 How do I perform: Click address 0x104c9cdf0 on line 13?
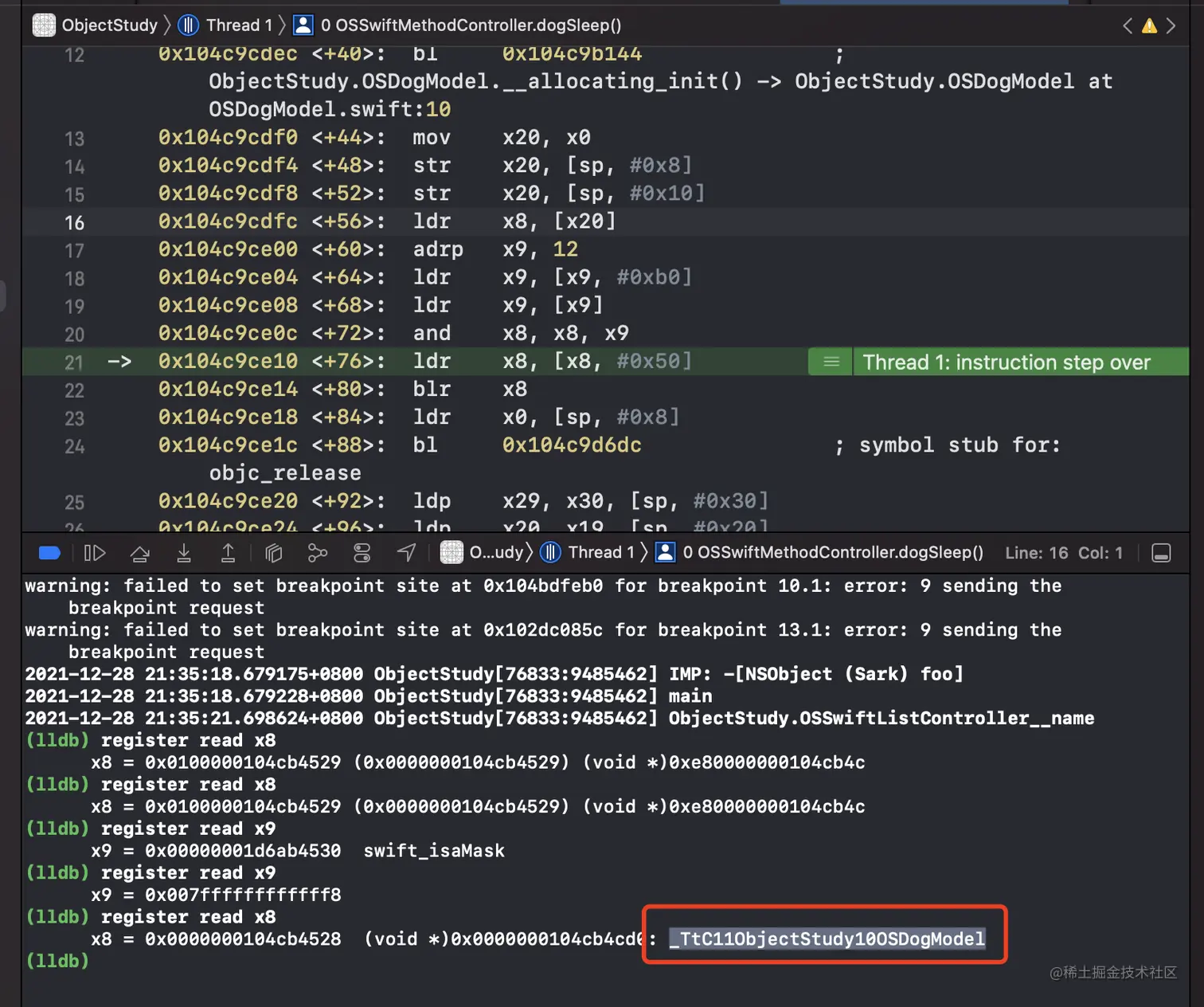tap(228, 138)
